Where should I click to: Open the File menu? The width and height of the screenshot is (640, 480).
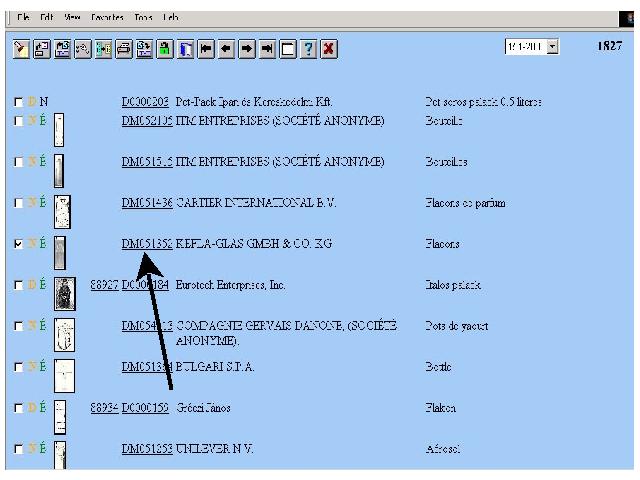tap(23, 17)
